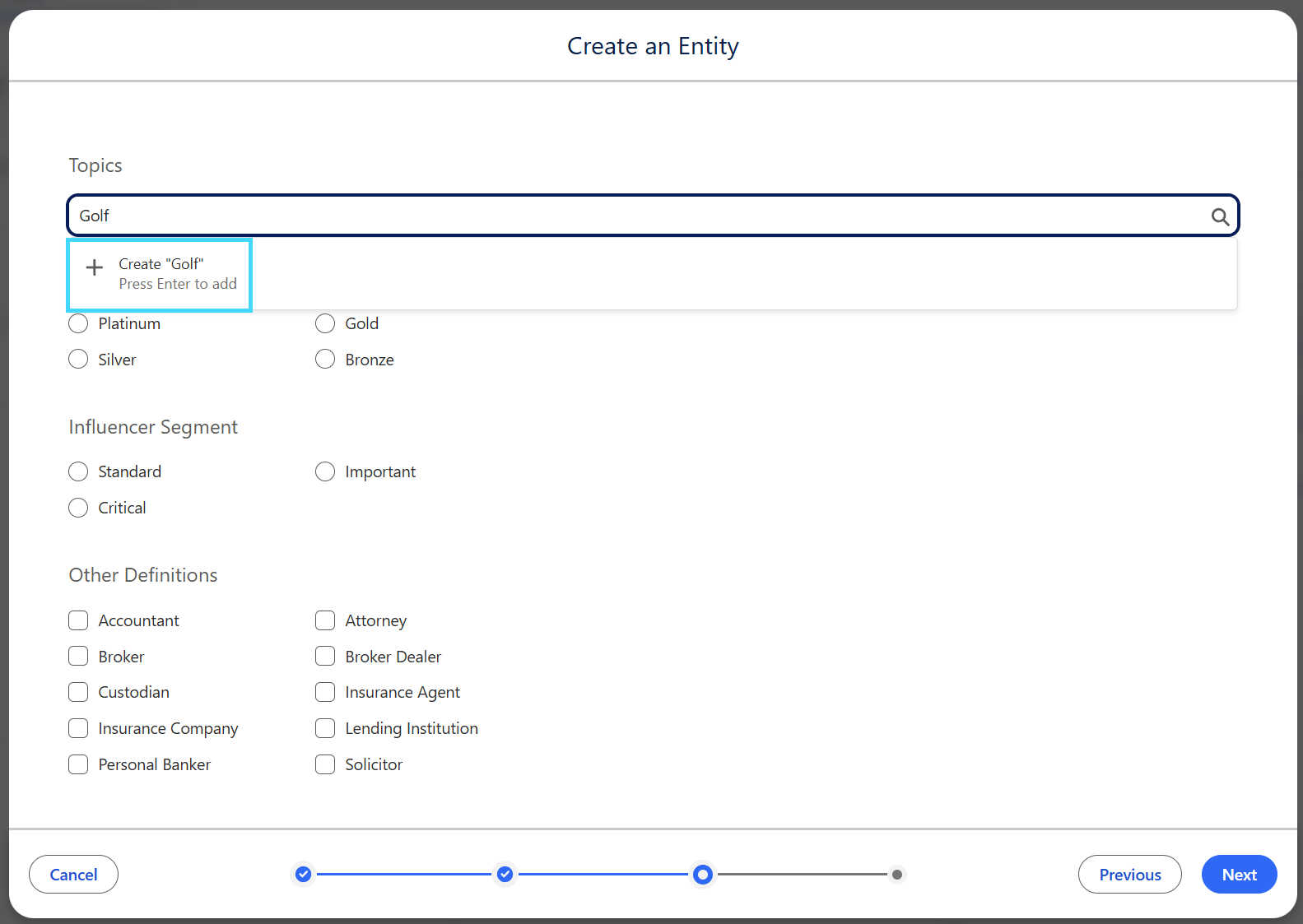Tick the Custodian checkbox

pyautogui.click(x=78, y=692)
